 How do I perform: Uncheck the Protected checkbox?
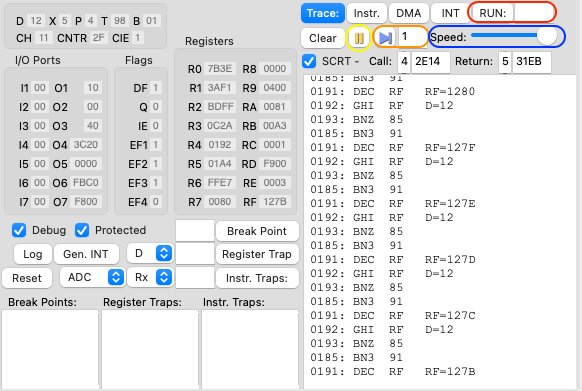82,230
